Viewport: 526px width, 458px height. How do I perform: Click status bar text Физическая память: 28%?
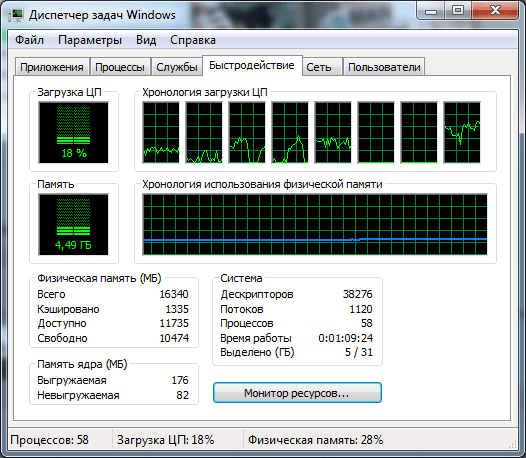pos(315,440)
